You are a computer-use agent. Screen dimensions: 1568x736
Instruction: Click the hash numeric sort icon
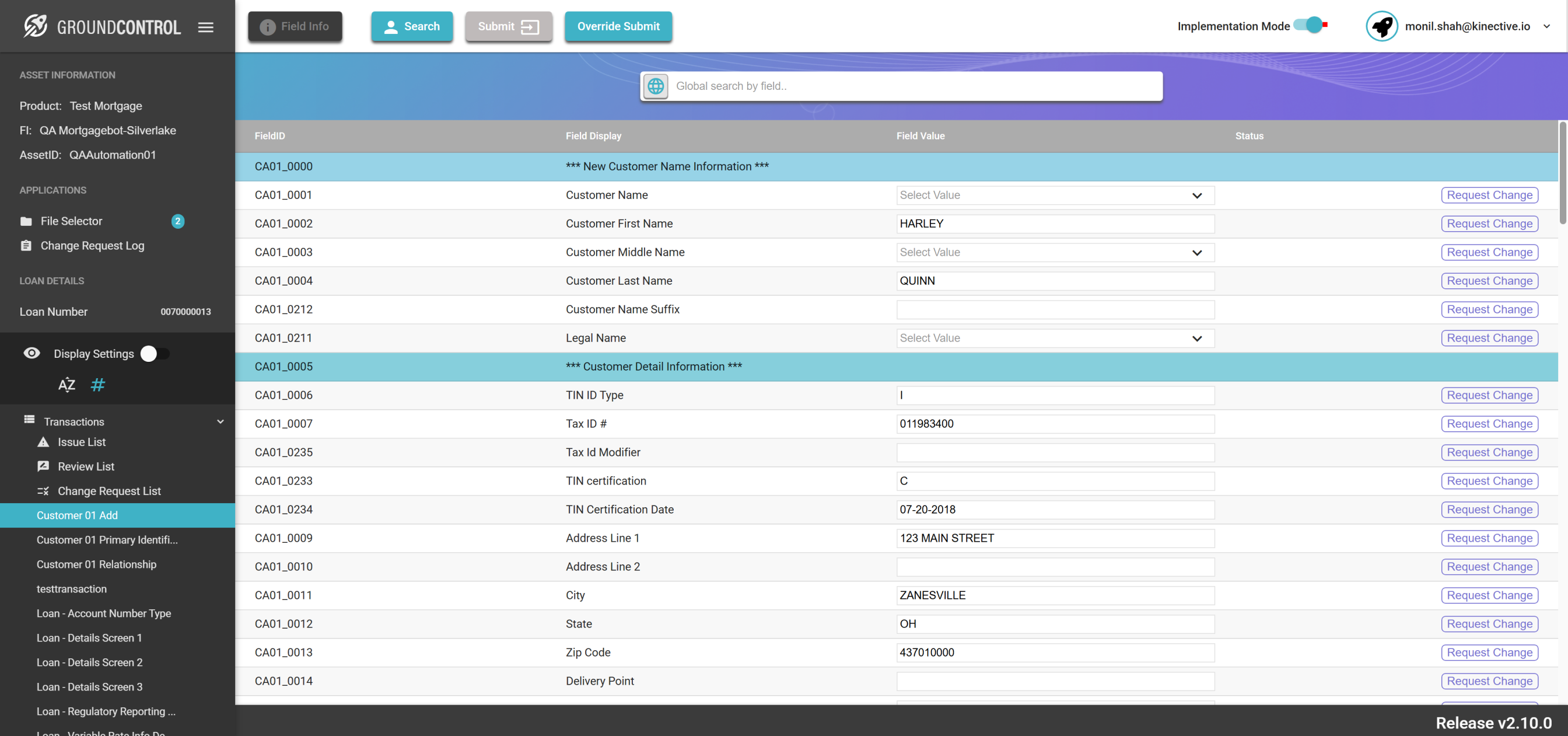pyautogui.click(x=98, y=385)
